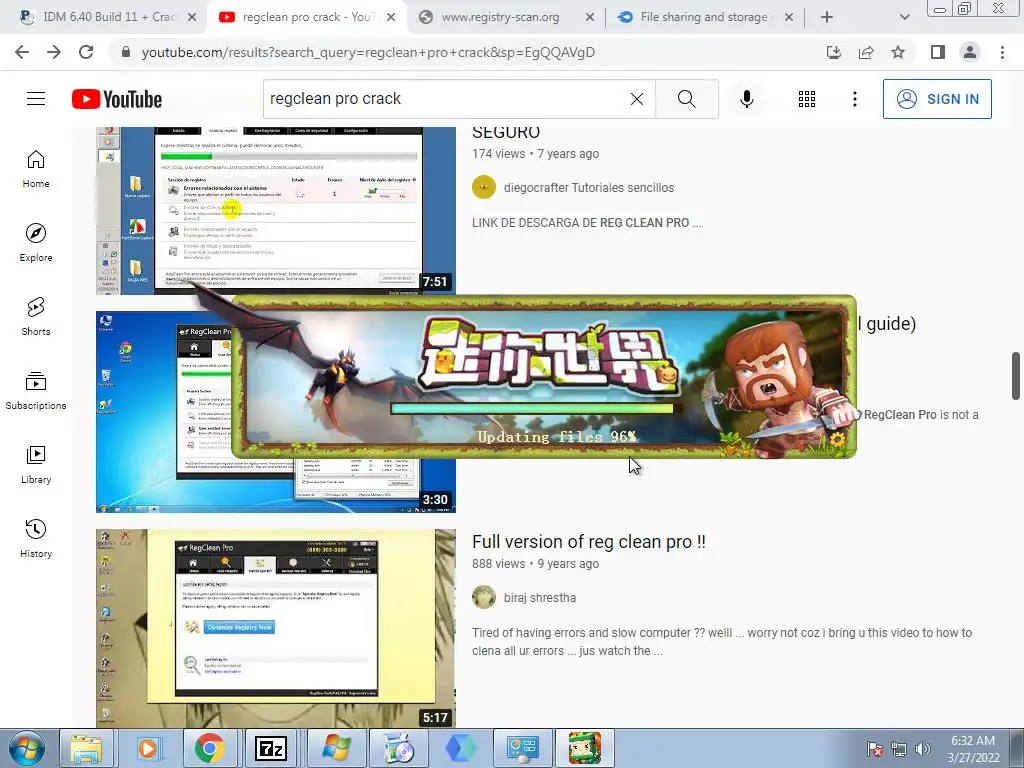Click 'LINK DE DESCARGA DE REG CLEAN PRO' description

586,223
